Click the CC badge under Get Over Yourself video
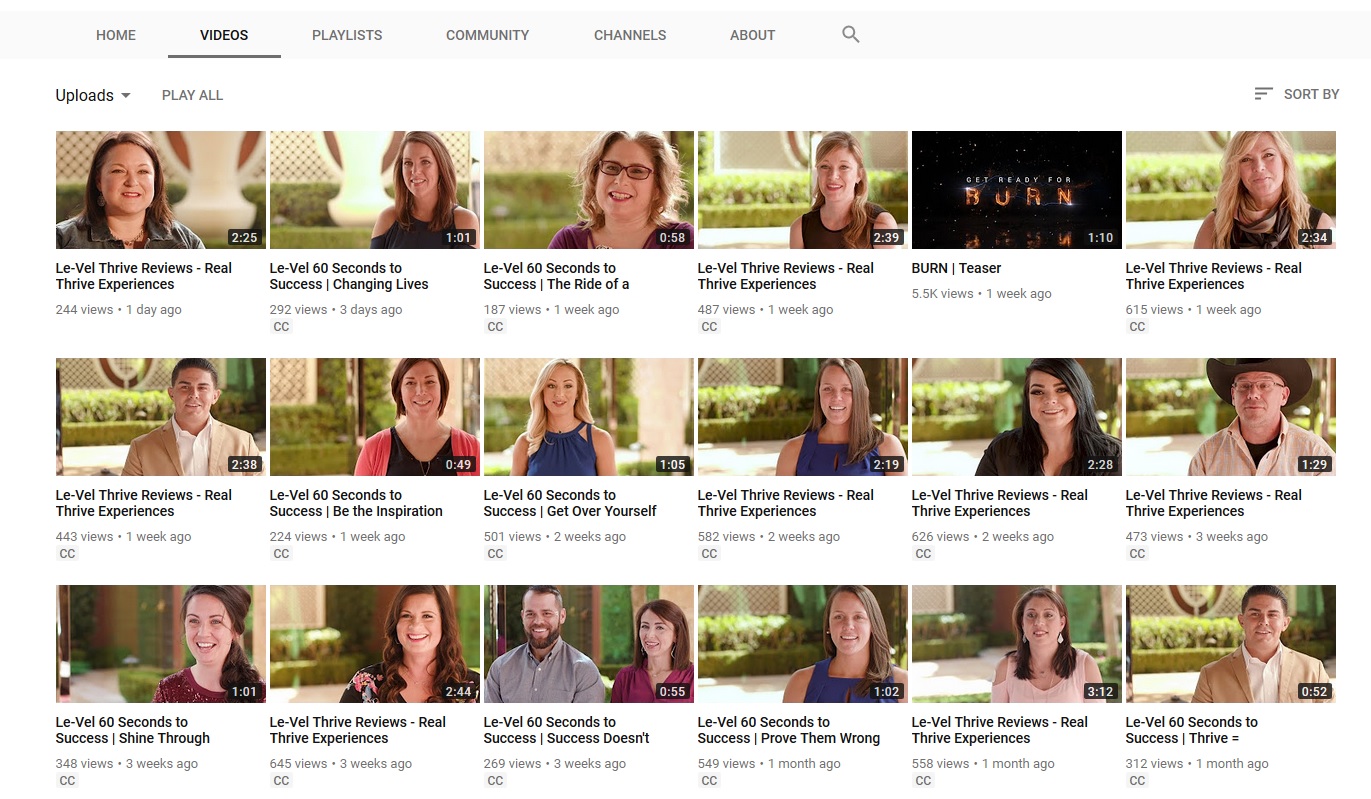Screen dimensions: 1371x799 click(x=495, y=554)
